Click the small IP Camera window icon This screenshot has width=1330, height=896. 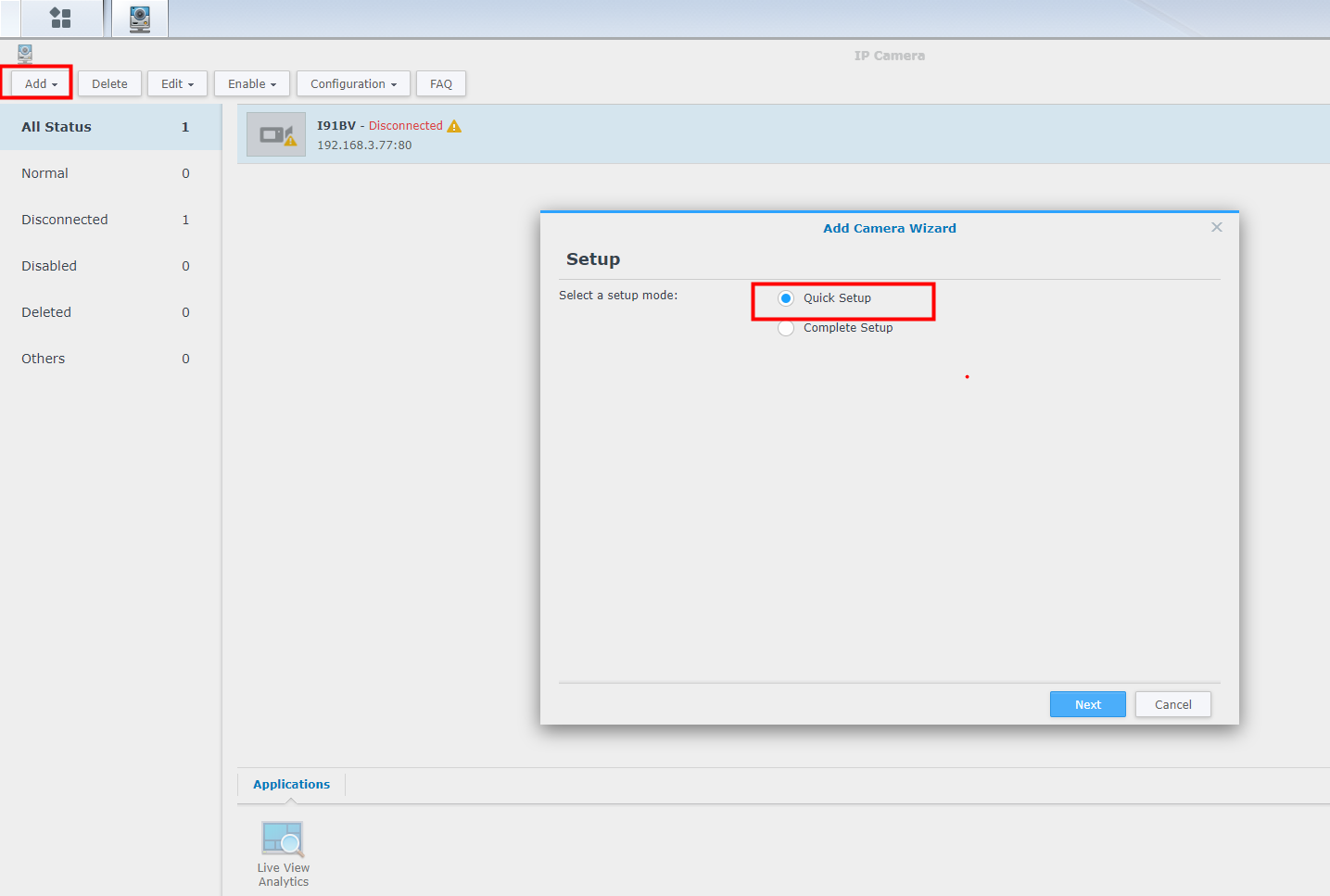[25, 54]
